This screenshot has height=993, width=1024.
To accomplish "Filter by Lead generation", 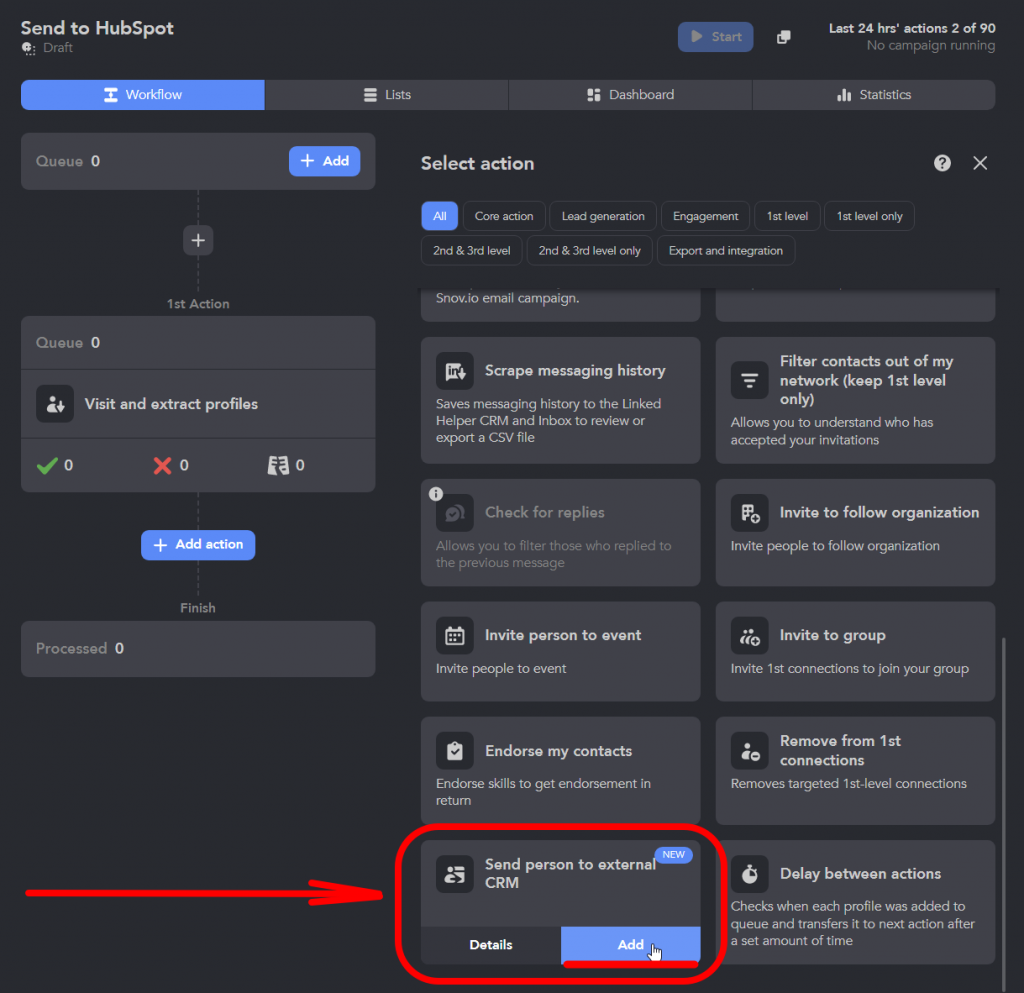I will 603,216.
